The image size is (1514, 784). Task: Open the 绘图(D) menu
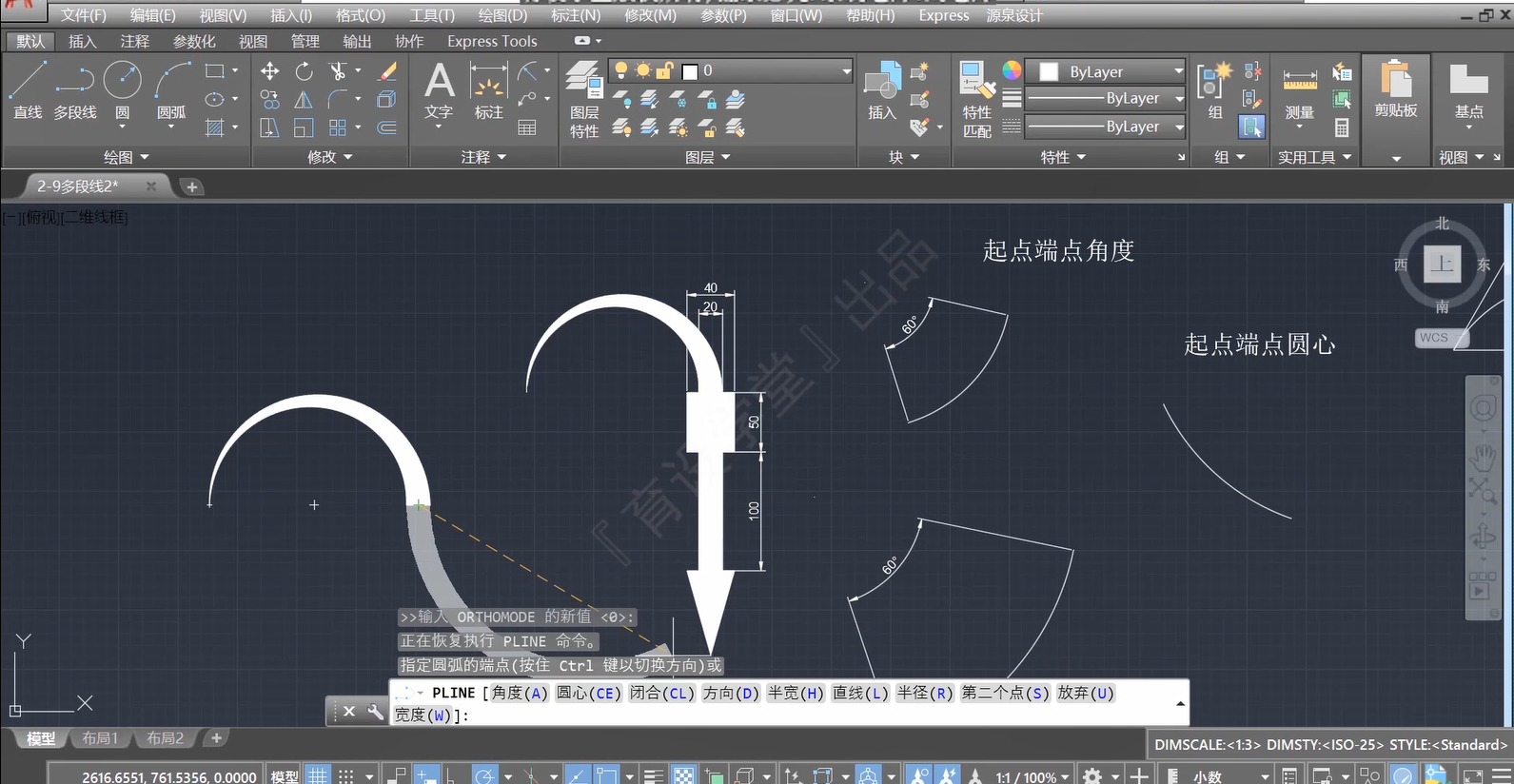(502, 15)
